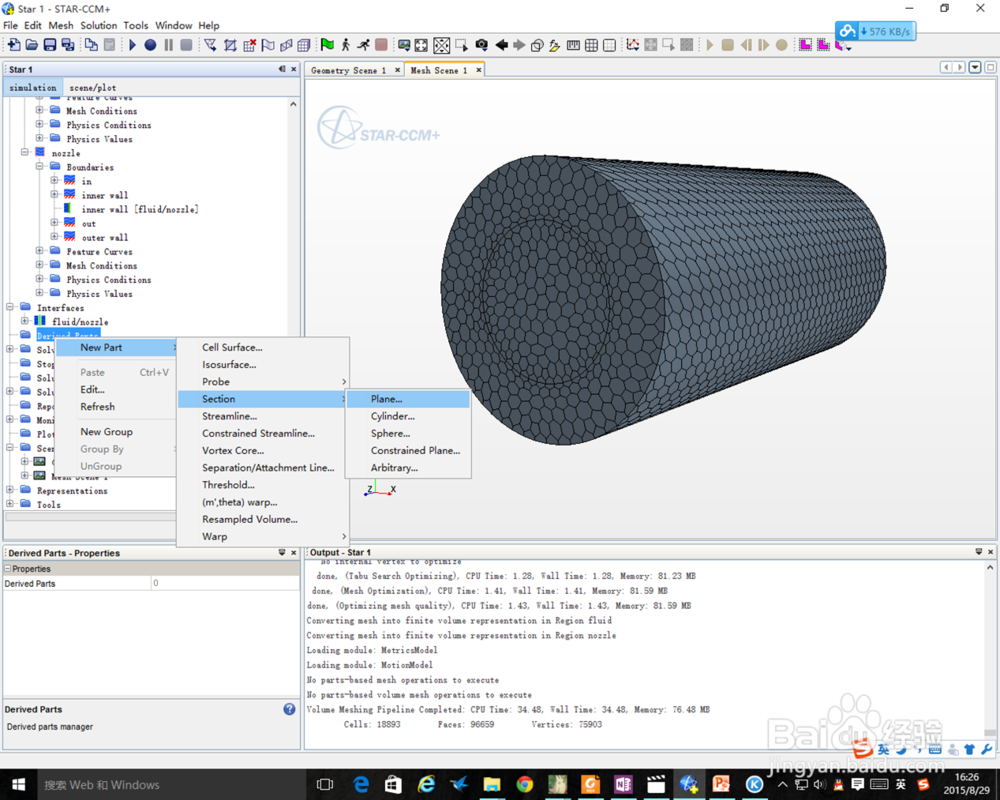Switch to the scene/plot tab
Image resolution: width=1000 pixels, height=800 pixels.
point(92,87)
